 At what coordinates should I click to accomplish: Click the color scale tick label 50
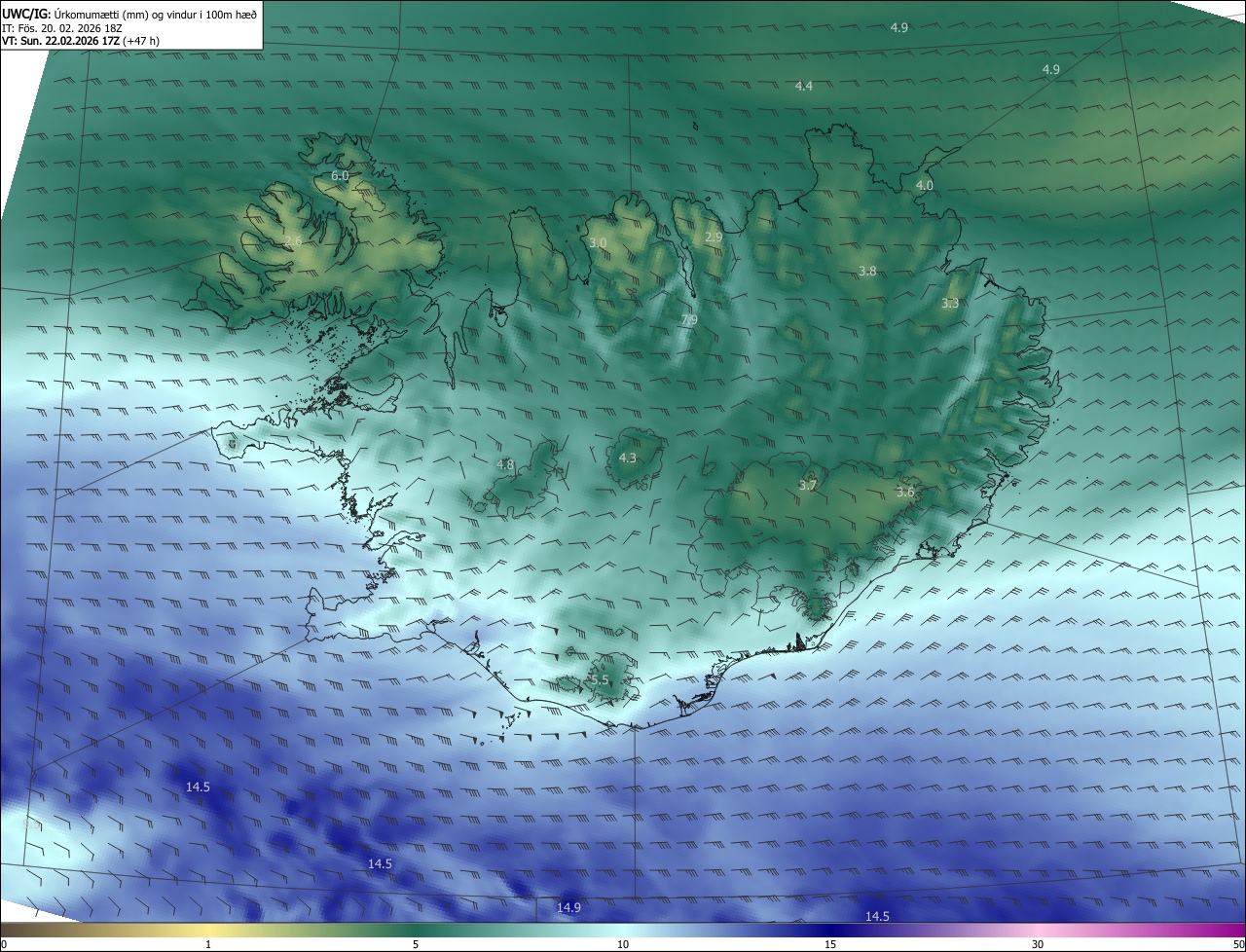[1238, 944]
